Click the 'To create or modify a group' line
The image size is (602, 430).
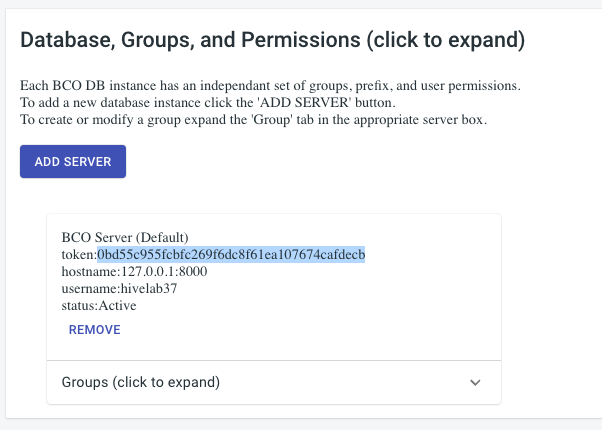tap(253, 119)
